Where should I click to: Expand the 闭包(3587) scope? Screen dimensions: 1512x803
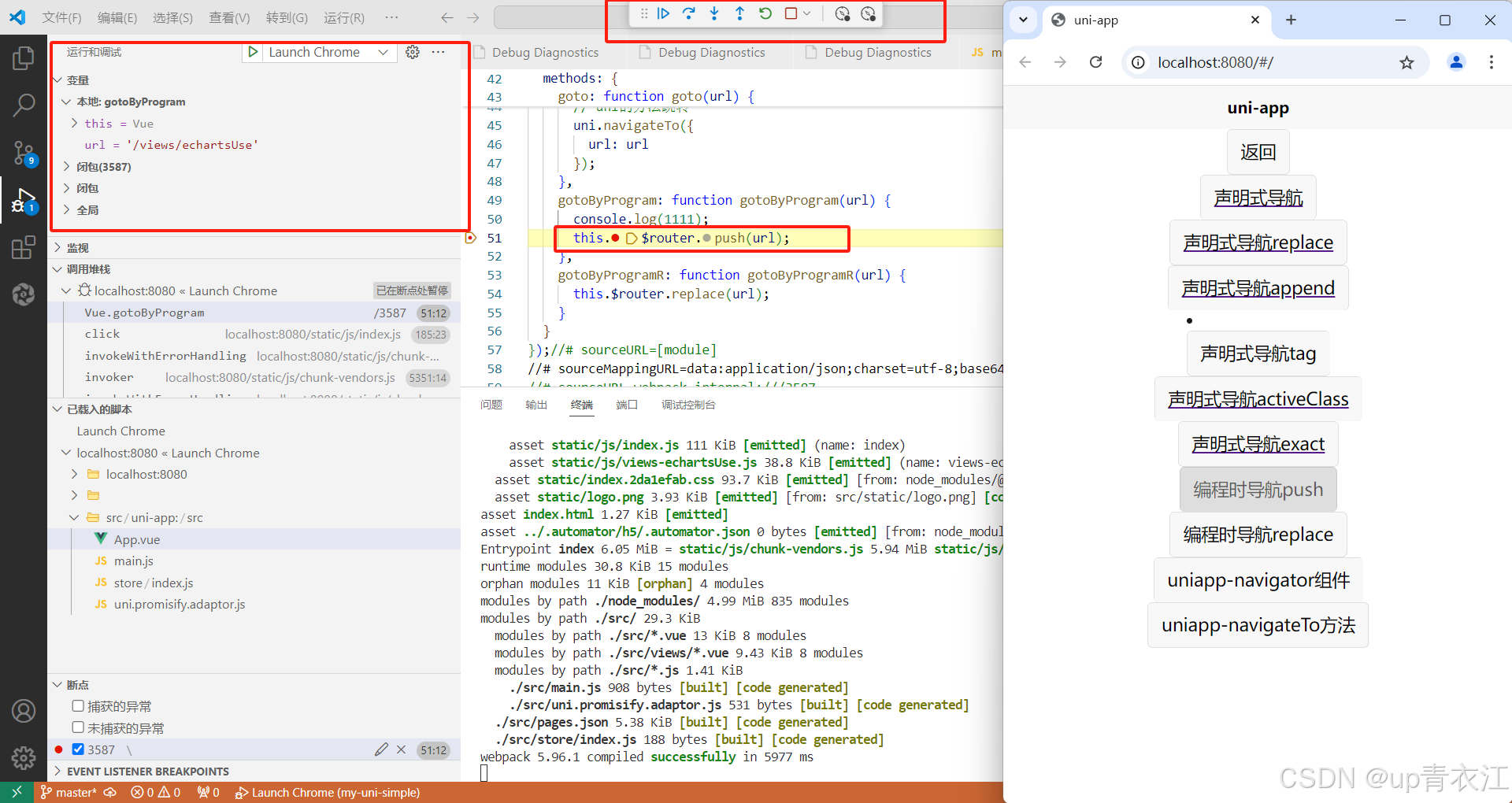click(x=66, y=167)
